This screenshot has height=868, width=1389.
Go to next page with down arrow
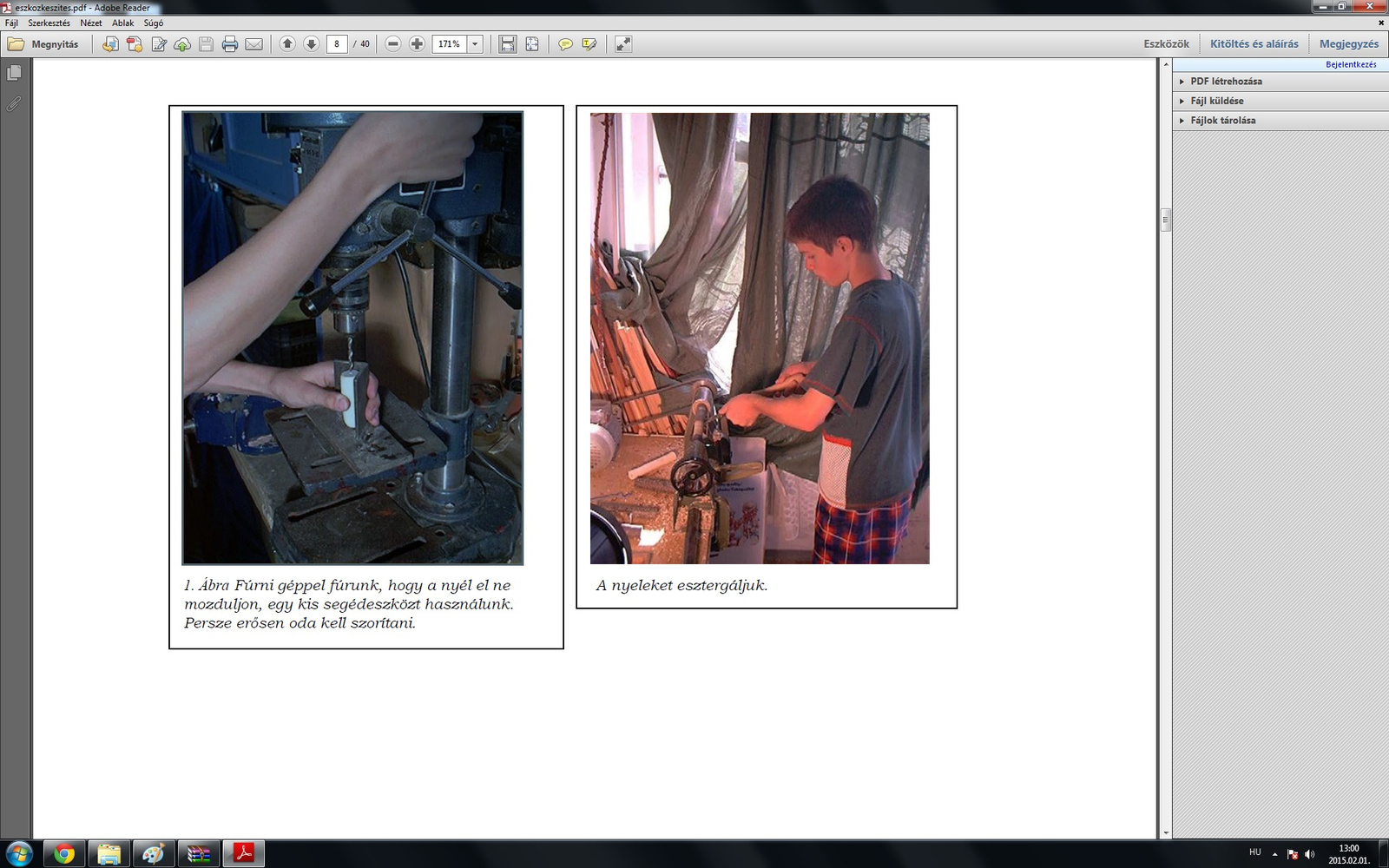click(x=311, y=44)
